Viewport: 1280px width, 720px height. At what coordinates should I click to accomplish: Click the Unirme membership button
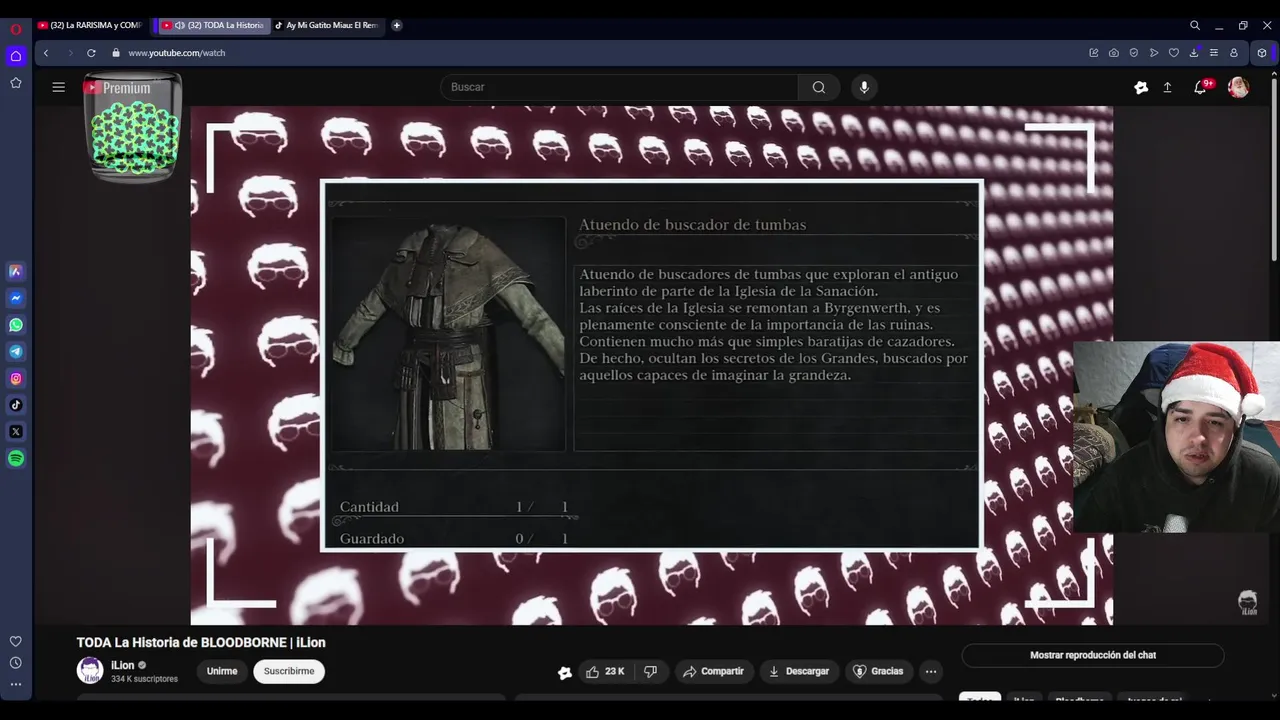pos(222,671)
